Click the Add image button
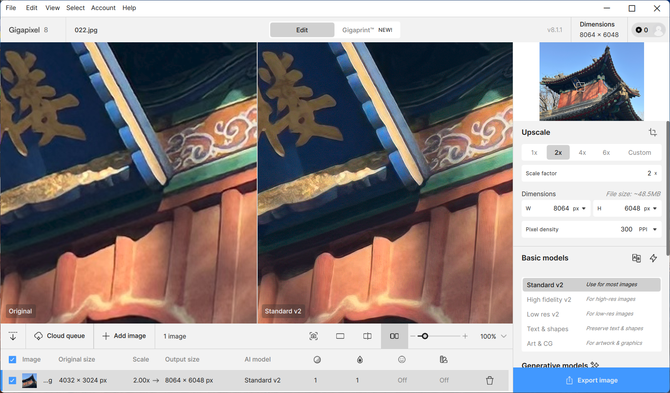This screenshot has width=670, height=393. tap(124, 336)
